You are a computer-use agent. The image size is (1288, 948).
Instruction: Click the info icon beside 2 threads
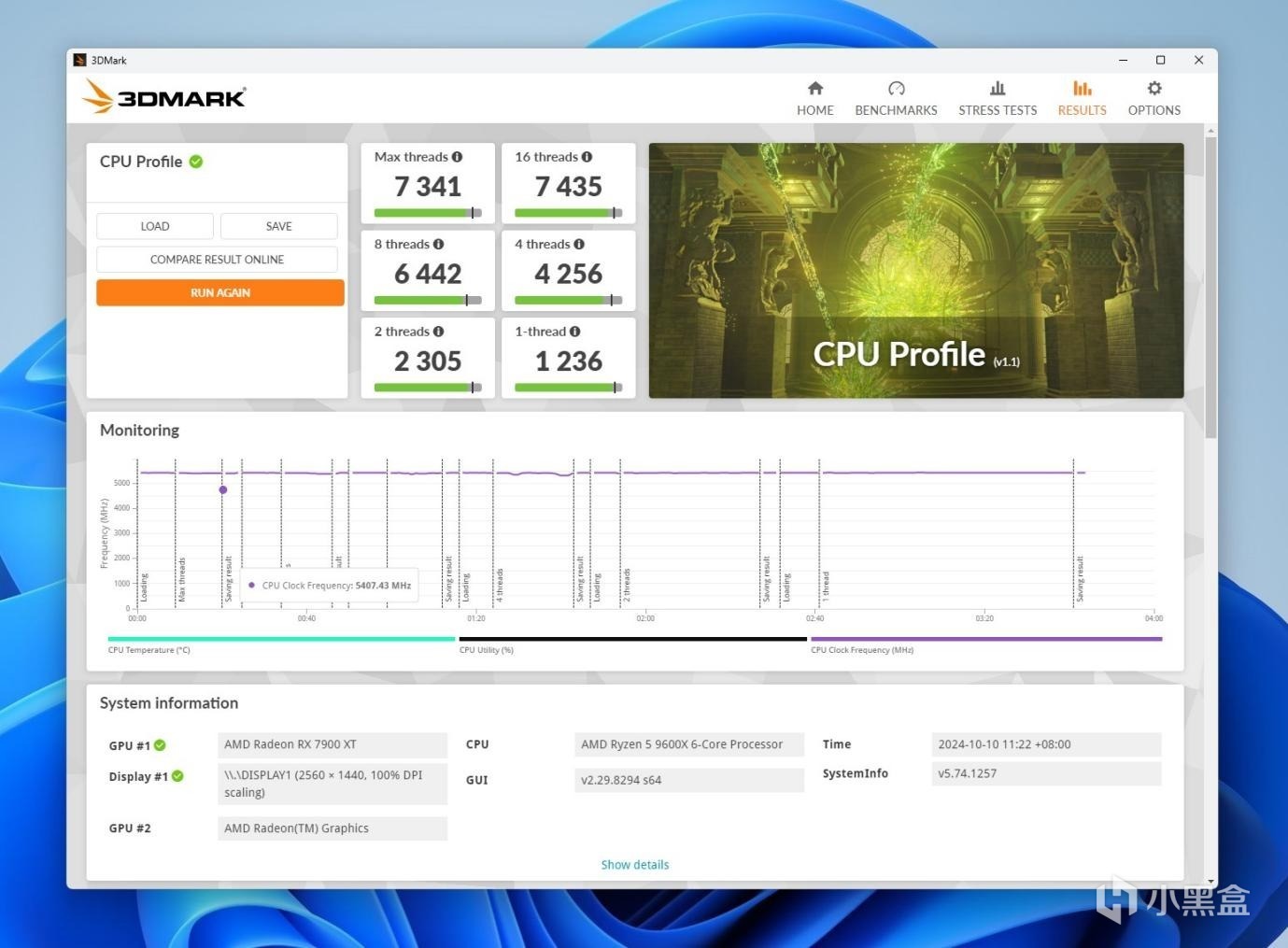click(x=438, y=332)
